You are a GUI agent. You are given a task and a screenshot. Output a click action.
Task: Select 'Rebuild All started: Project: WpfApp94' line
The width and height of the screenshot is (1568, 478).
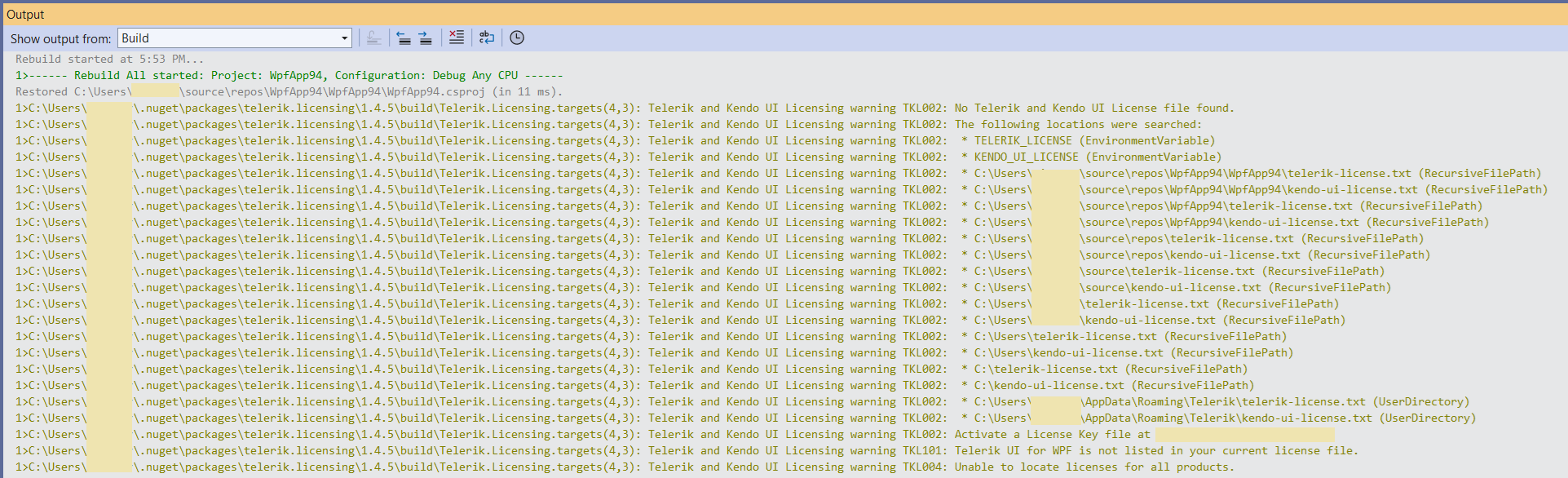pyautogui.click(x=289, y=75)
